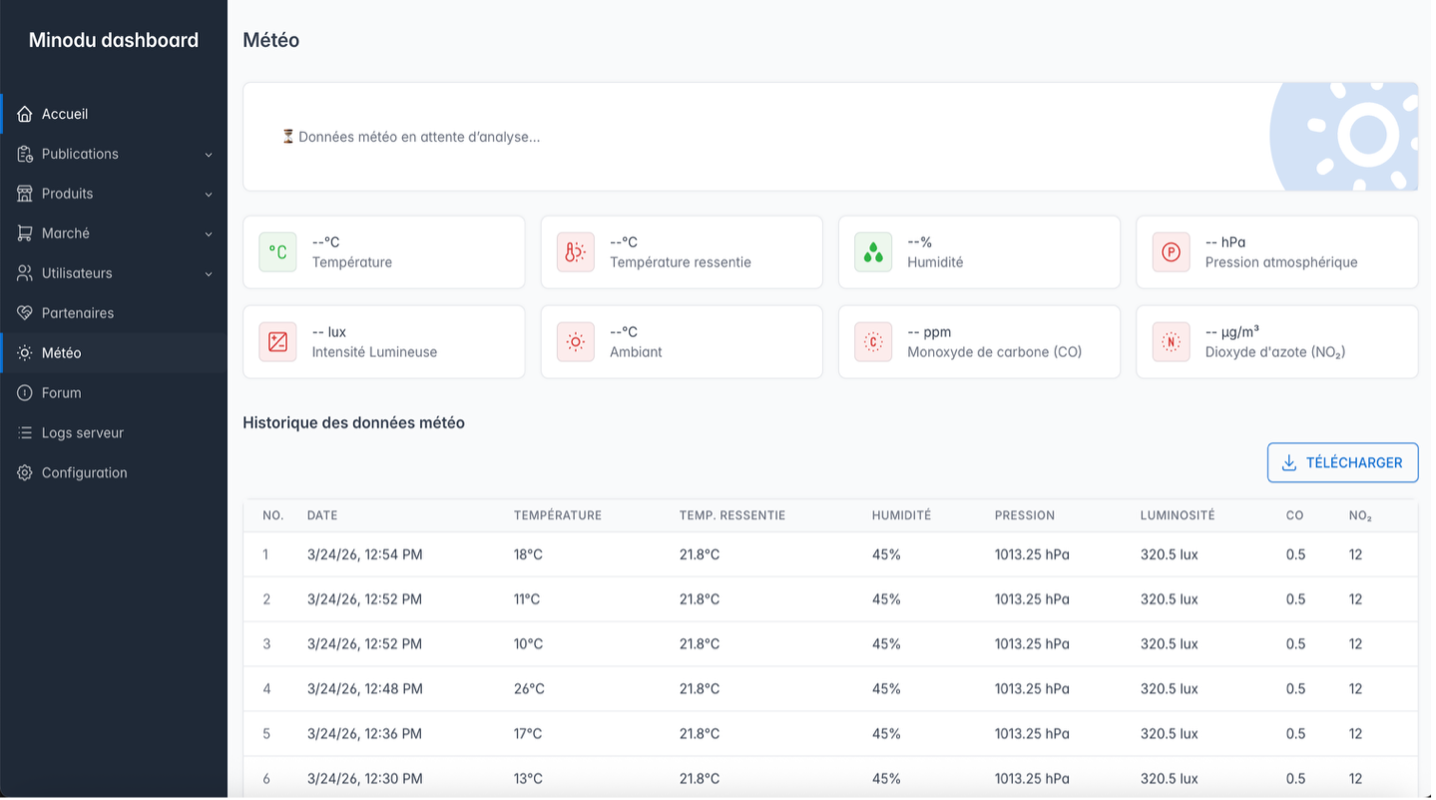Click the Publications clipboard icon
The image size is (1436, 800).
click(25, 154)
